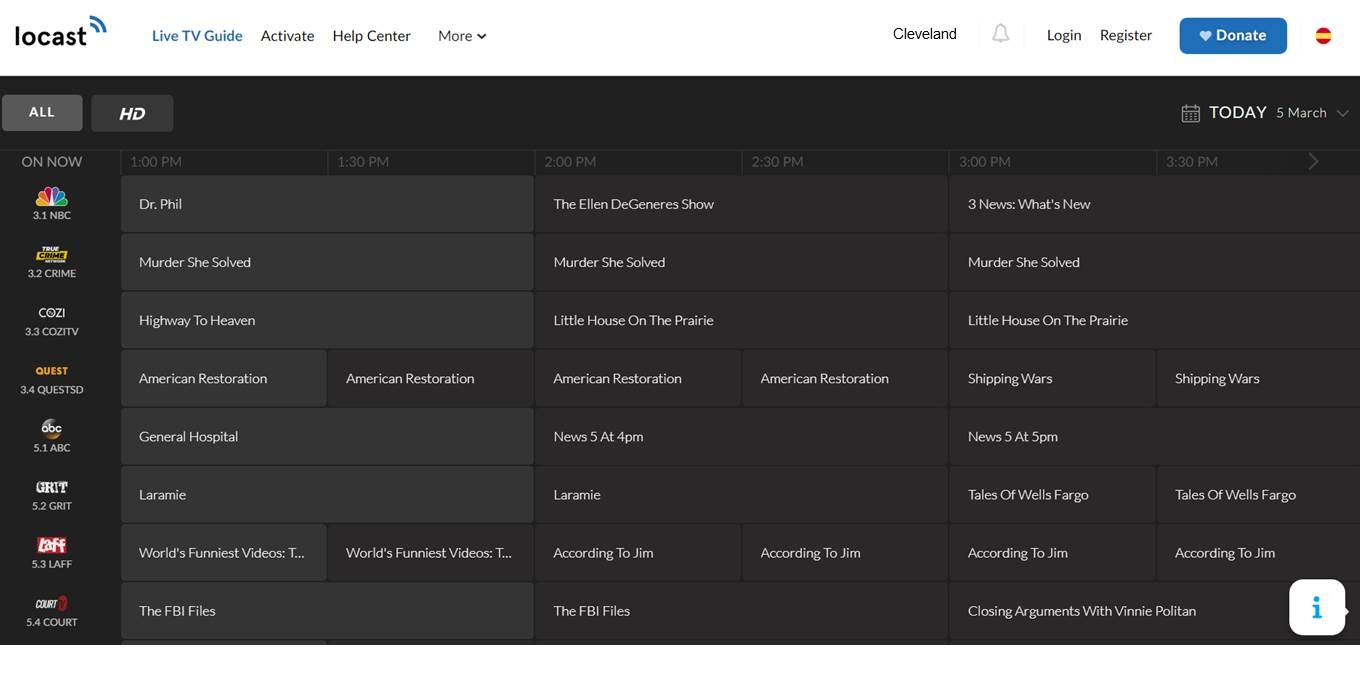The height and width of the screenshot is (687, 1360).
Task: Select the Dr. Phil program listing
Action: 327,204
